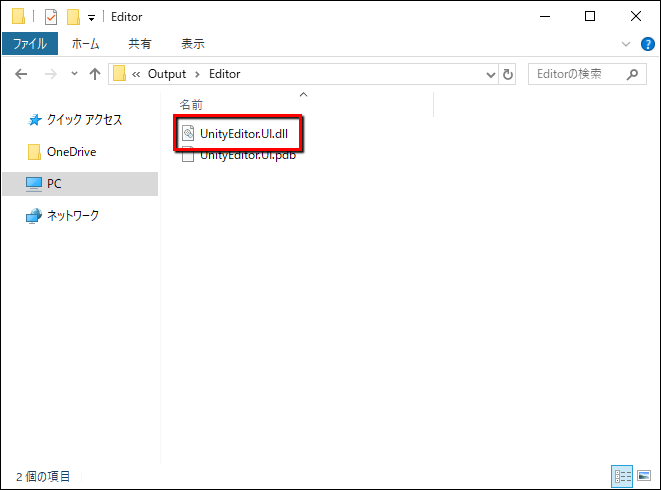
Task: Click the UnityEditor.UI.pdb file icon
Action: (188, 155)
